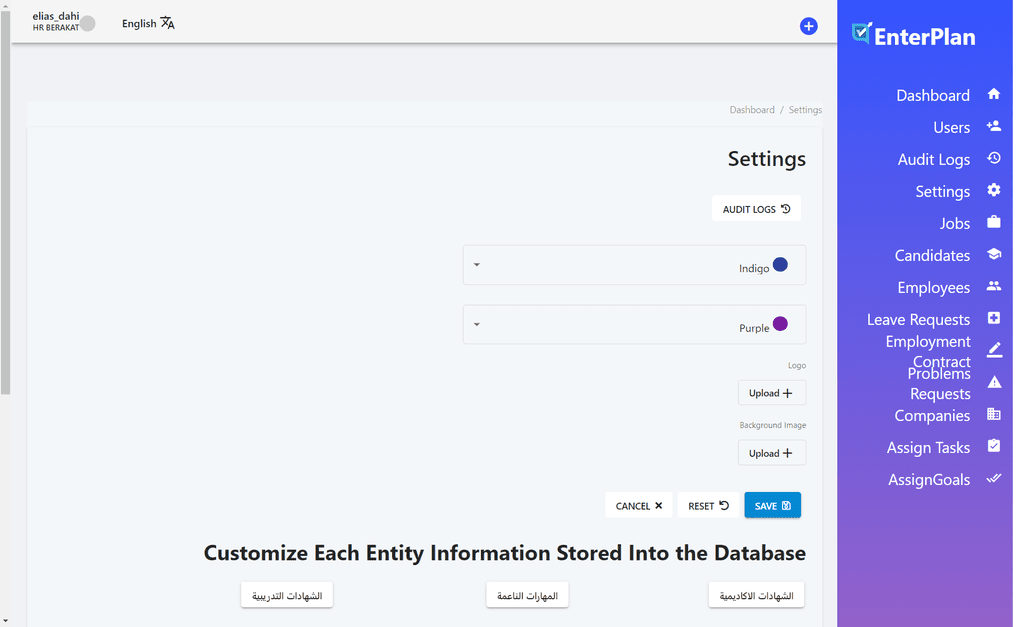Click the Problems Requests warning triangle icon

click(x=993, y=382)
